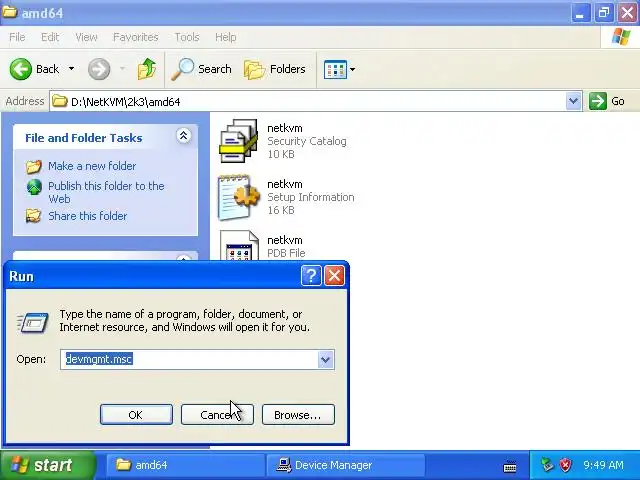Click the folder icon in the address bar
640x480 pixels.
click(60, 101)
